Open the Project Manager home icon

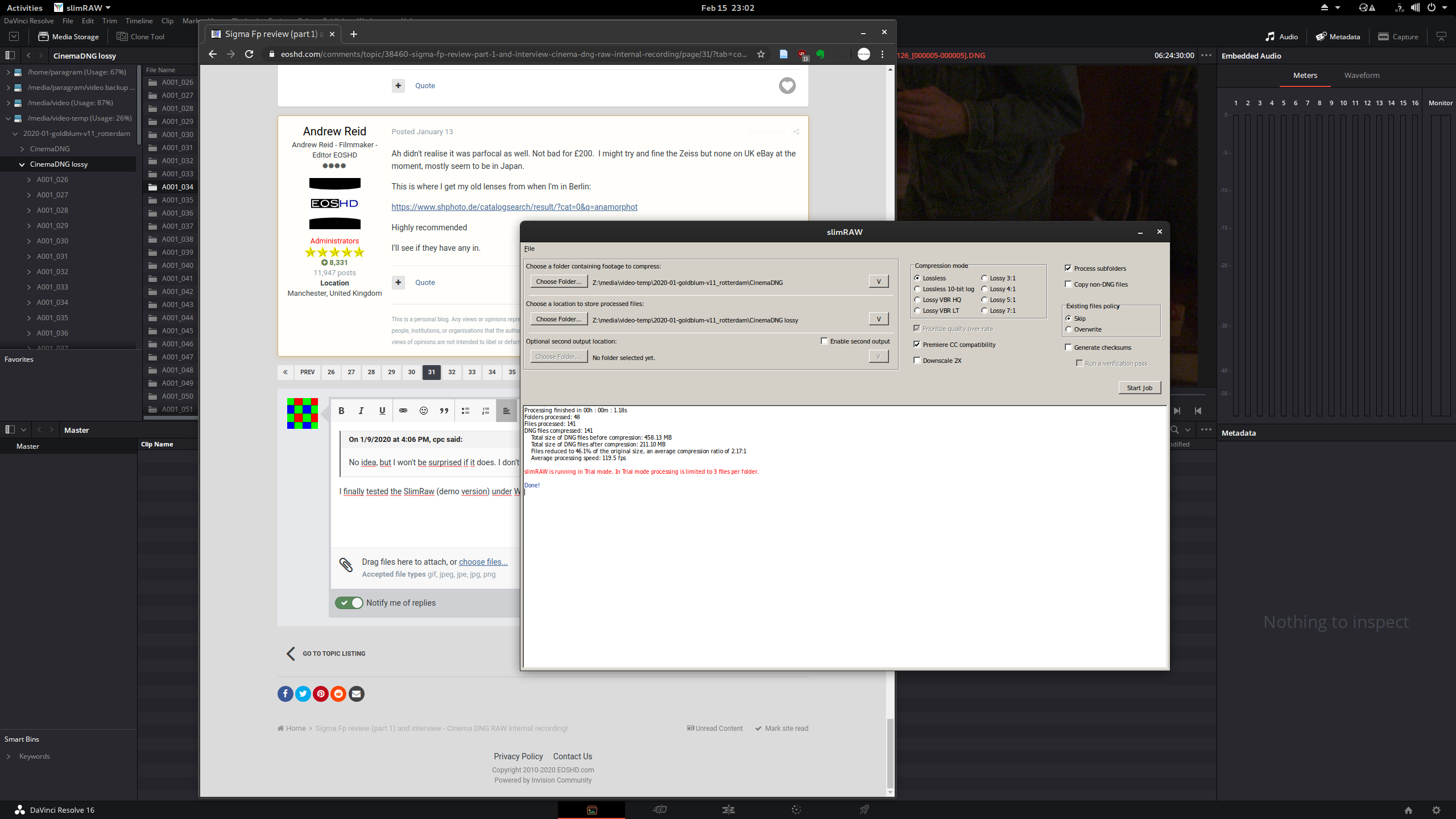(1408, 810)
